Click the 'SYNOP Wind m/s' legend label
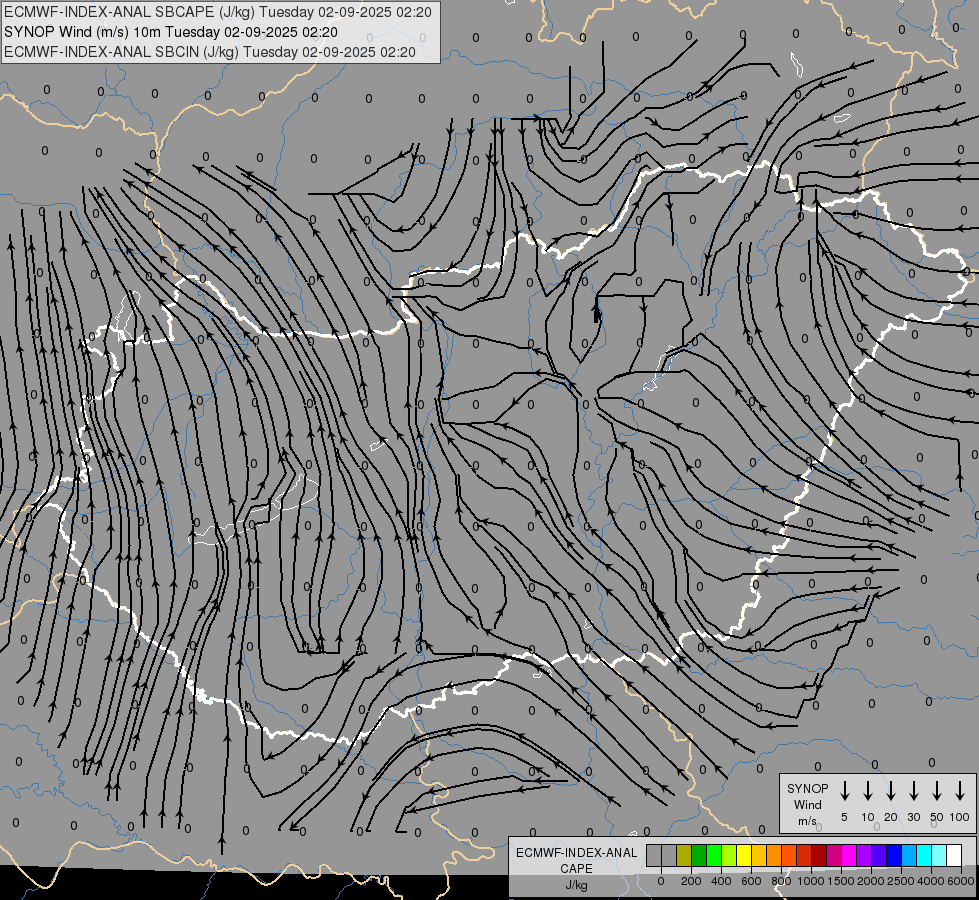Viewport: 979px width, 900px height. point(807,804)
